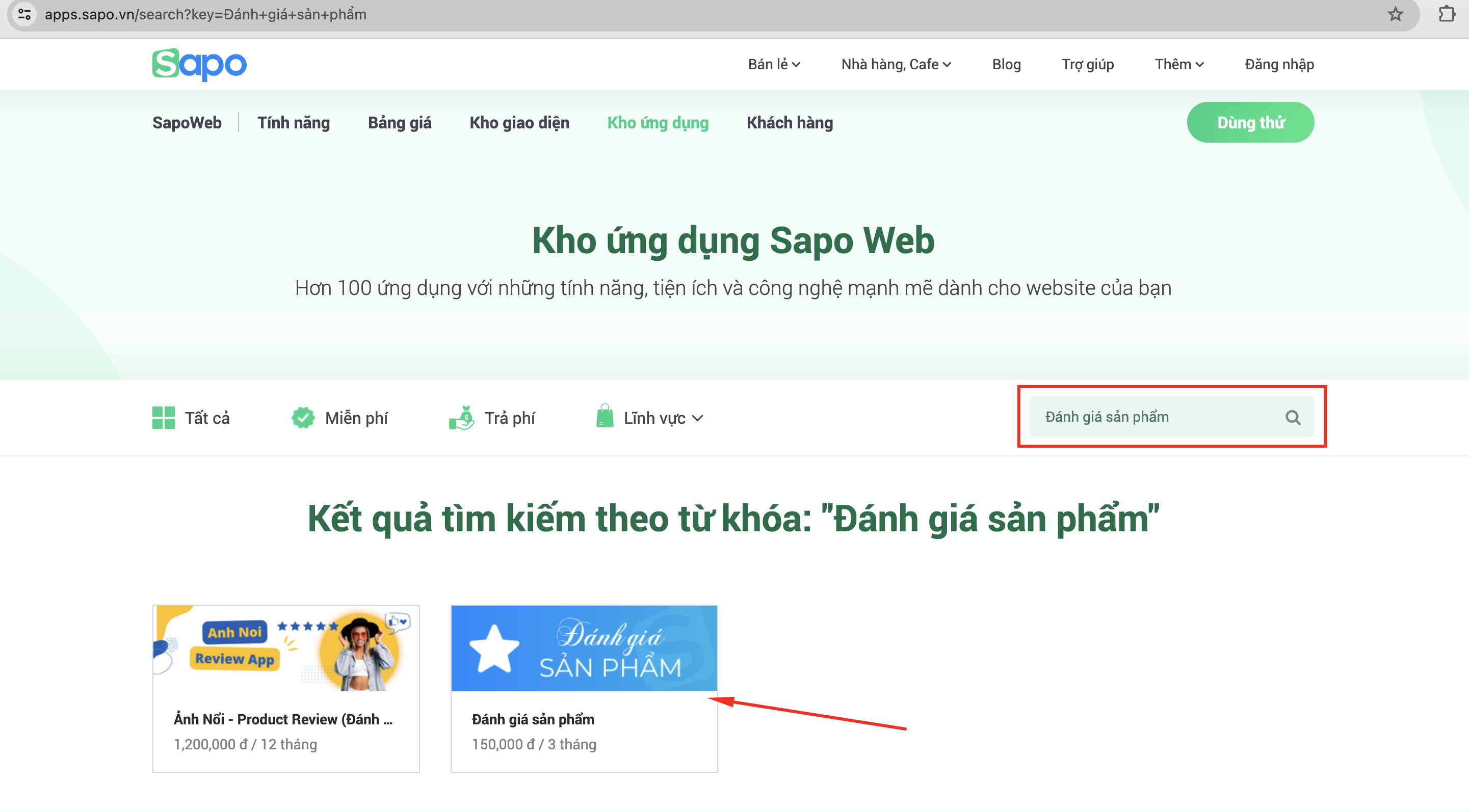The width and height of the screenshot is (1469, 812).
Task: Click the Sapo logo
Action: point(199,64)
